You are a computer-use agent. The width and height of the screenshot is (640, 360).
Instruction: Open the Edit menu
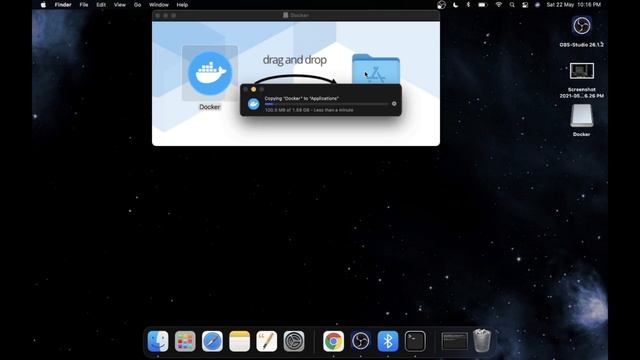point(101,5)
